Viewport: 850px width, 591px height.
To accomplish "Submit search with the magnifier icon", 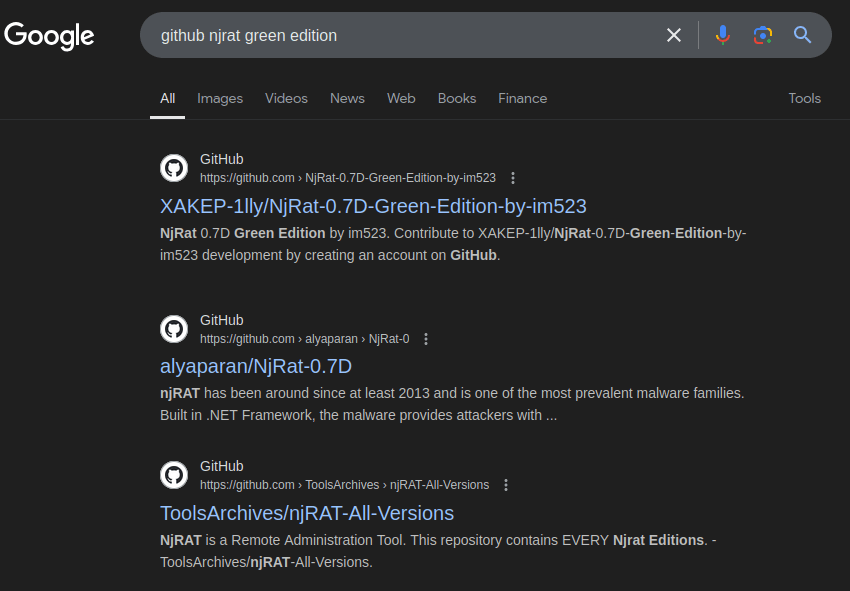I will point(802,35).
